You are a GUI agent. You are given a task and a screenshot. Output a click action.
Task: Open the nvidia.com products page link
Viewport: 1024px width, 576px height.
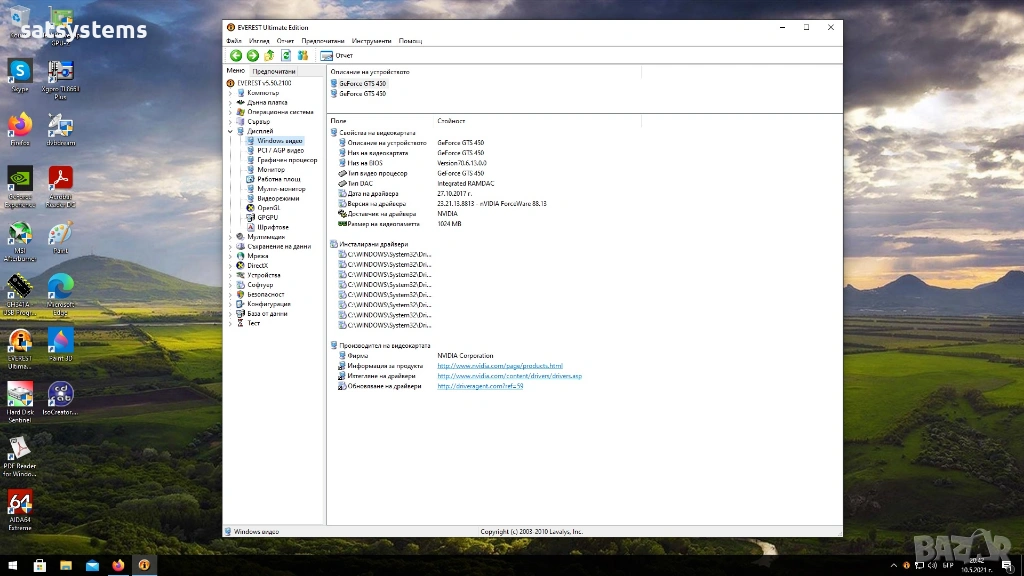500,366
